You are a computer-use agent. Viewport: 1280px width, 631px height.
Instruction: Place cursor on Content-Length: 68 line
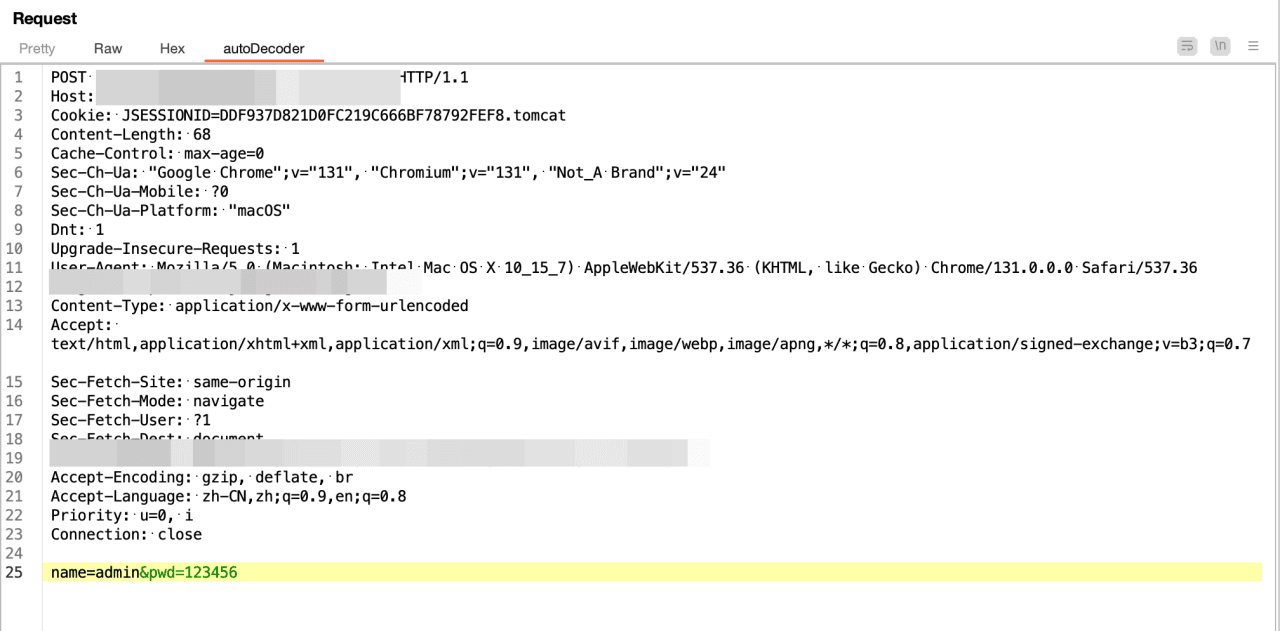click(x=131, y=135)
